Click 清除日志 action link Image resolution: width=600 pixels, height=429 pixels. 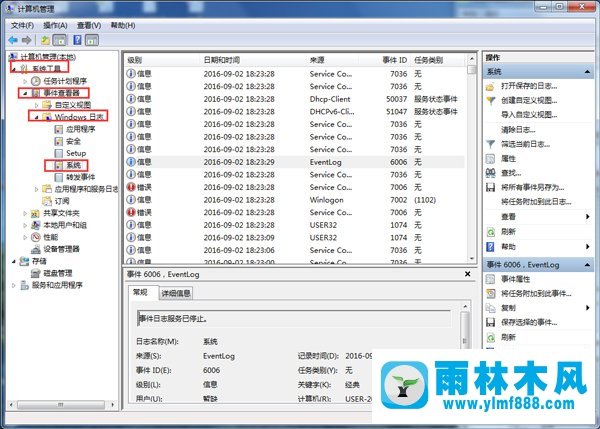pos(518,130)
